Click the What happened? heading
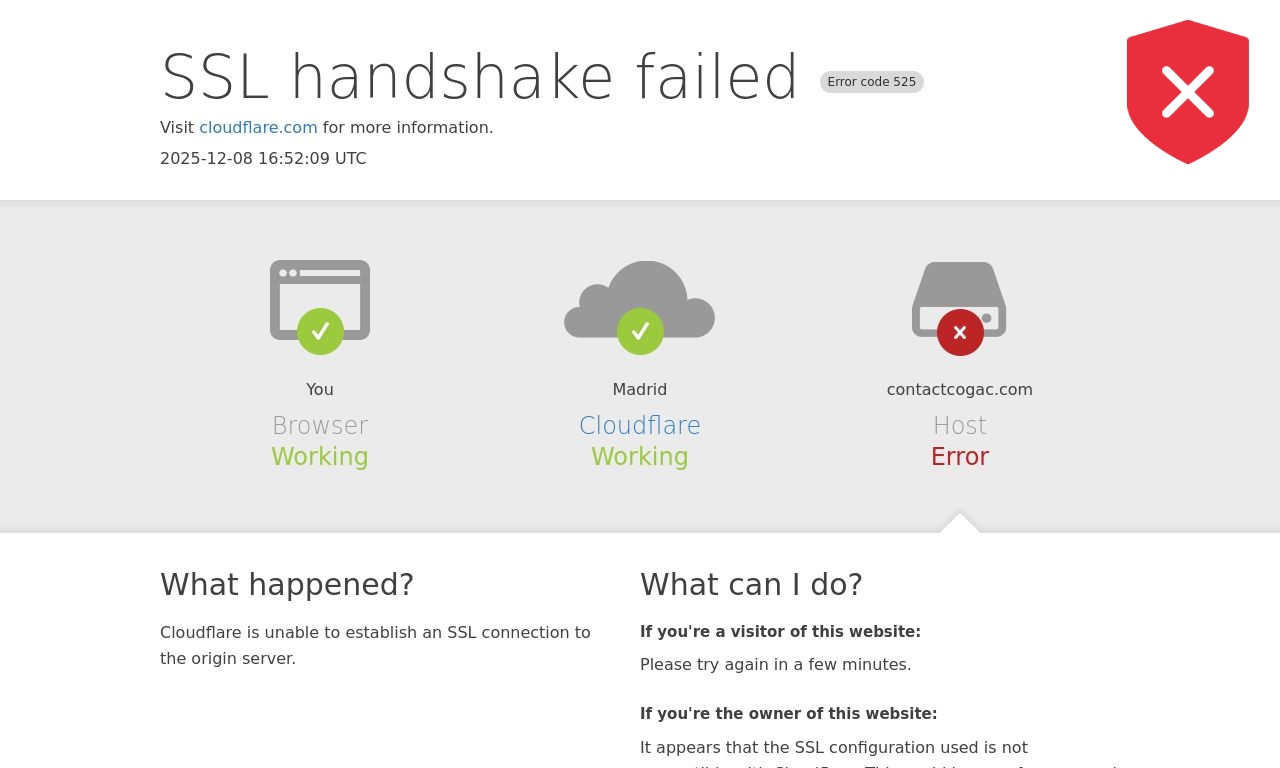The width and height of the screenshot is (1280, 768). coord(287,584)
